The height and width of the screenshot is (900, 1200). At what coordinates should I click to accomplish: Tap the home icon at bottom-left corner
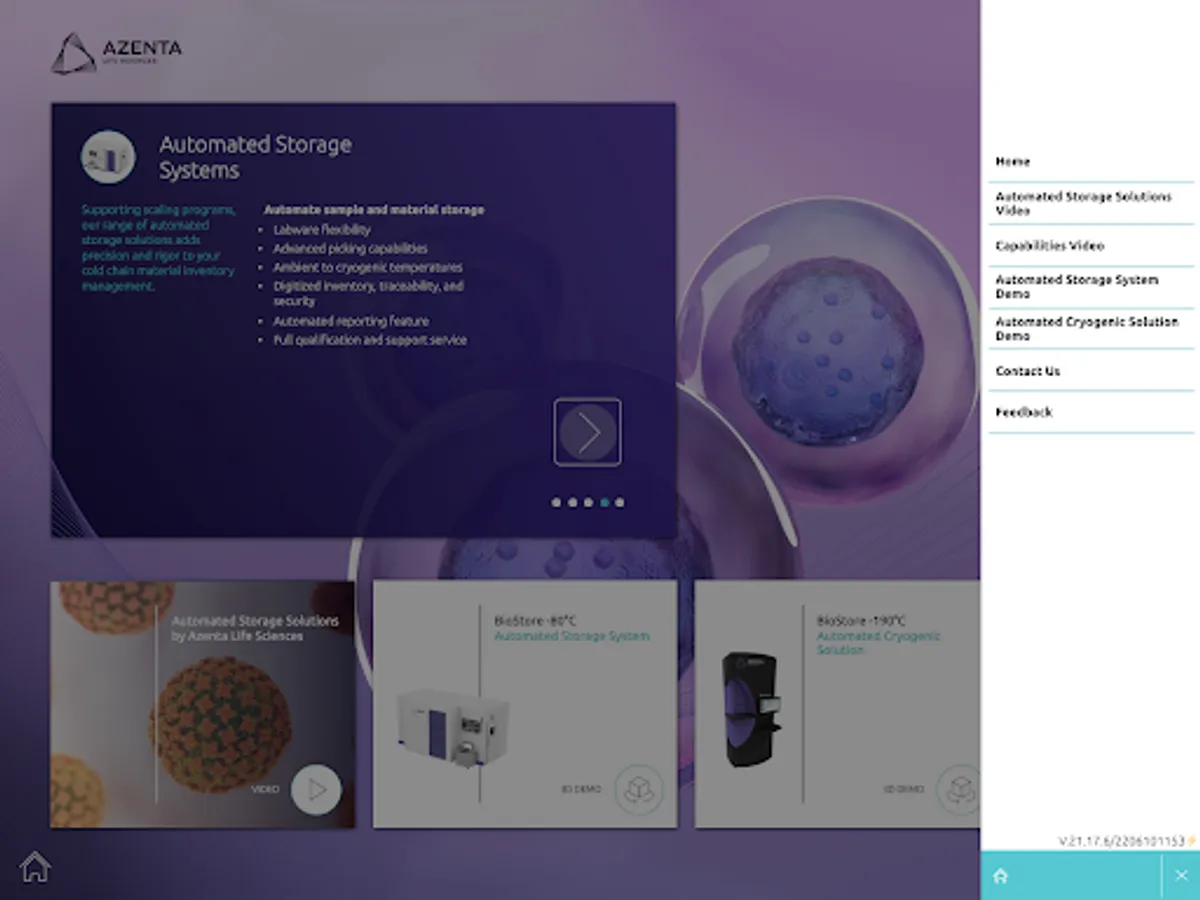[x=35, y=866]
